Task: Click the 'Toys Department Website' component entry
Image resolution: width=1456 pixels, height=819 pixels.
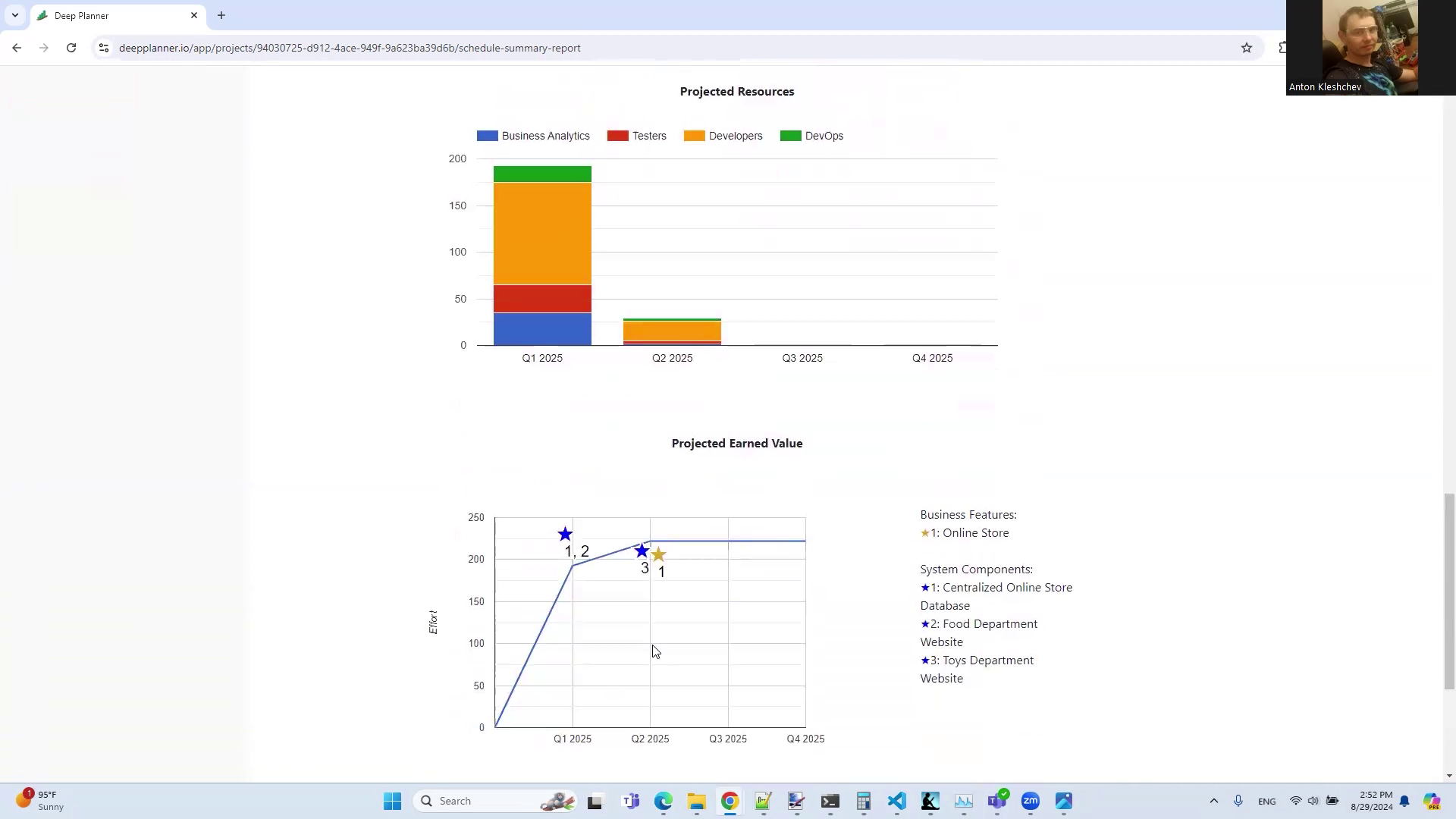Action: pos(977,670)
